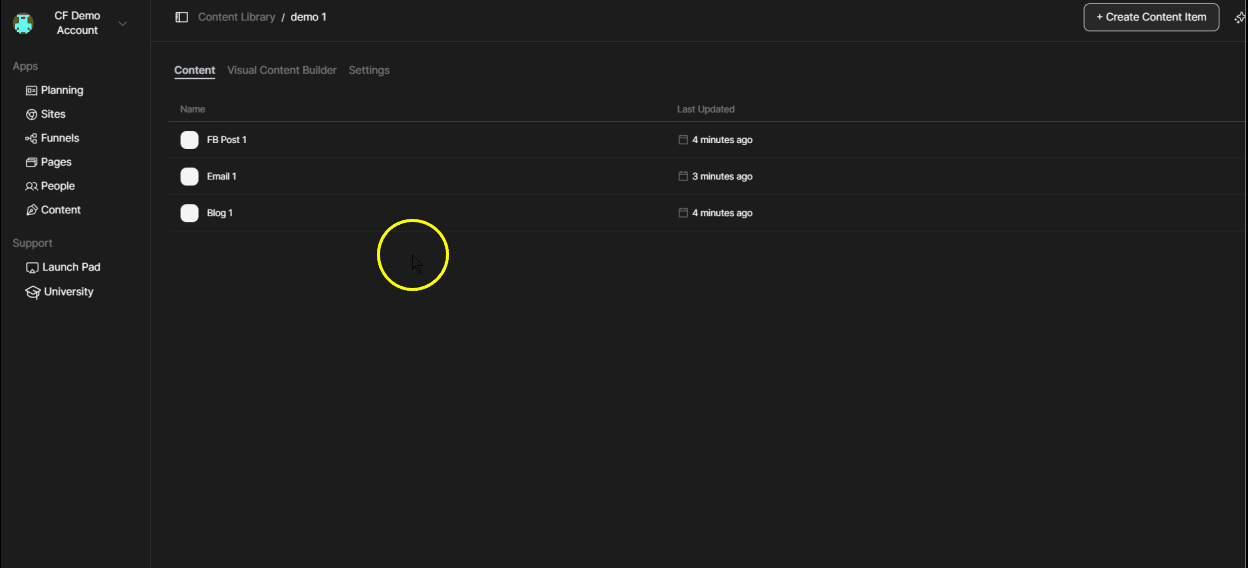
Task: Select the Funnels label in sidebar
Action: pyautogui.click(x=60, y=138)
